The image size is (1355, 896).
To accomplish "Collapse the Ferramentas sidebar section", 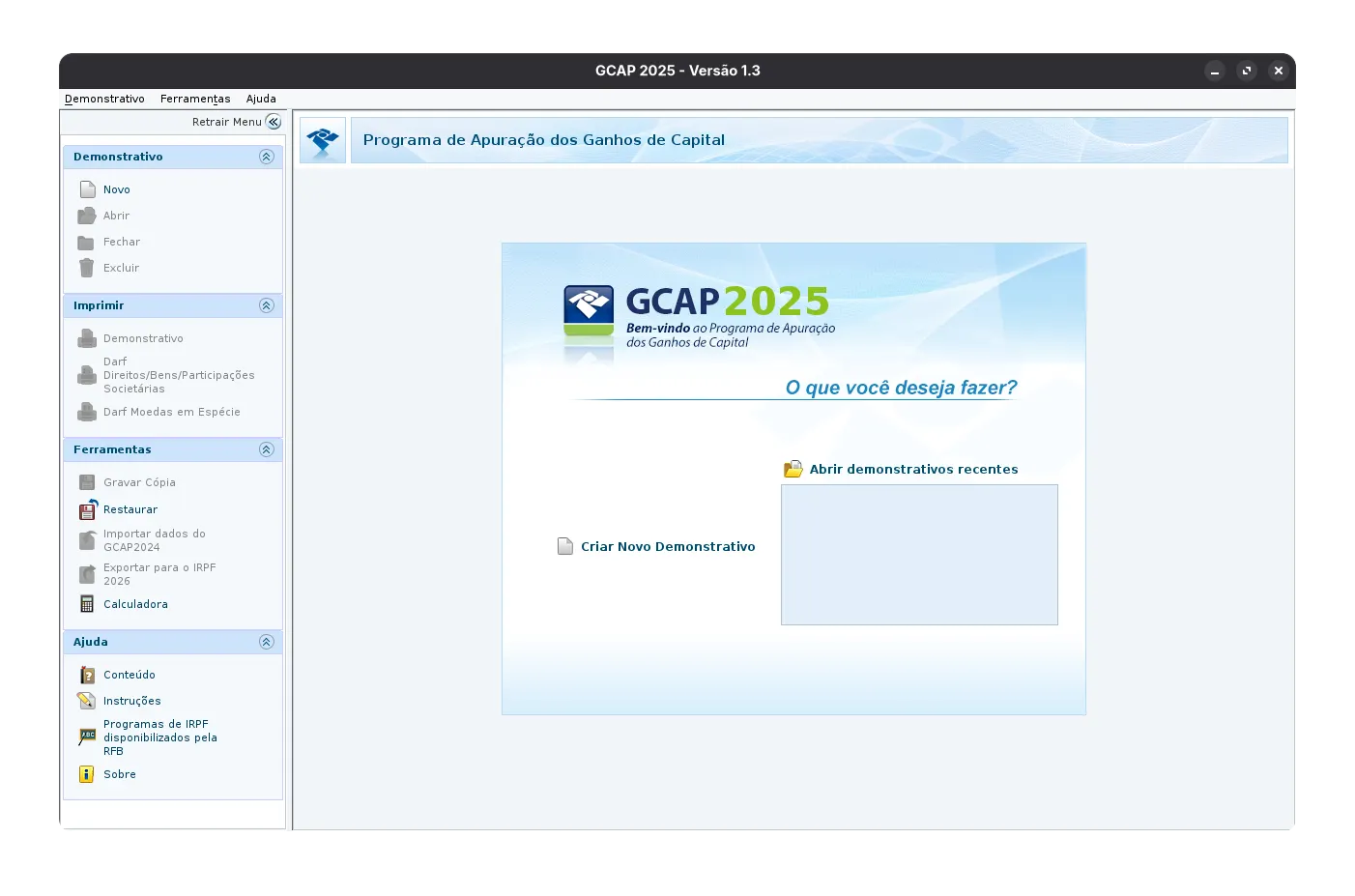I will click(267, 449).
